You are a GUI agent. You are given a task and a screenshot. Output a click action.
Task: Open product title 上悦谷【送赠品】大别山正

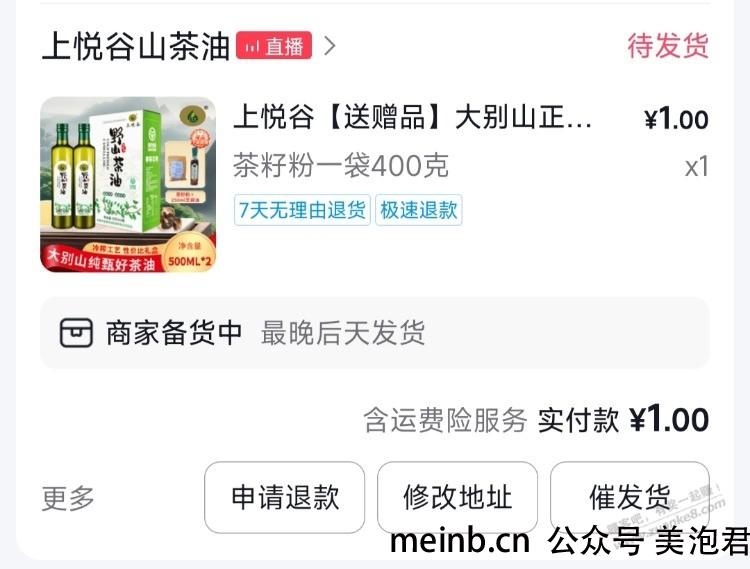412,117
